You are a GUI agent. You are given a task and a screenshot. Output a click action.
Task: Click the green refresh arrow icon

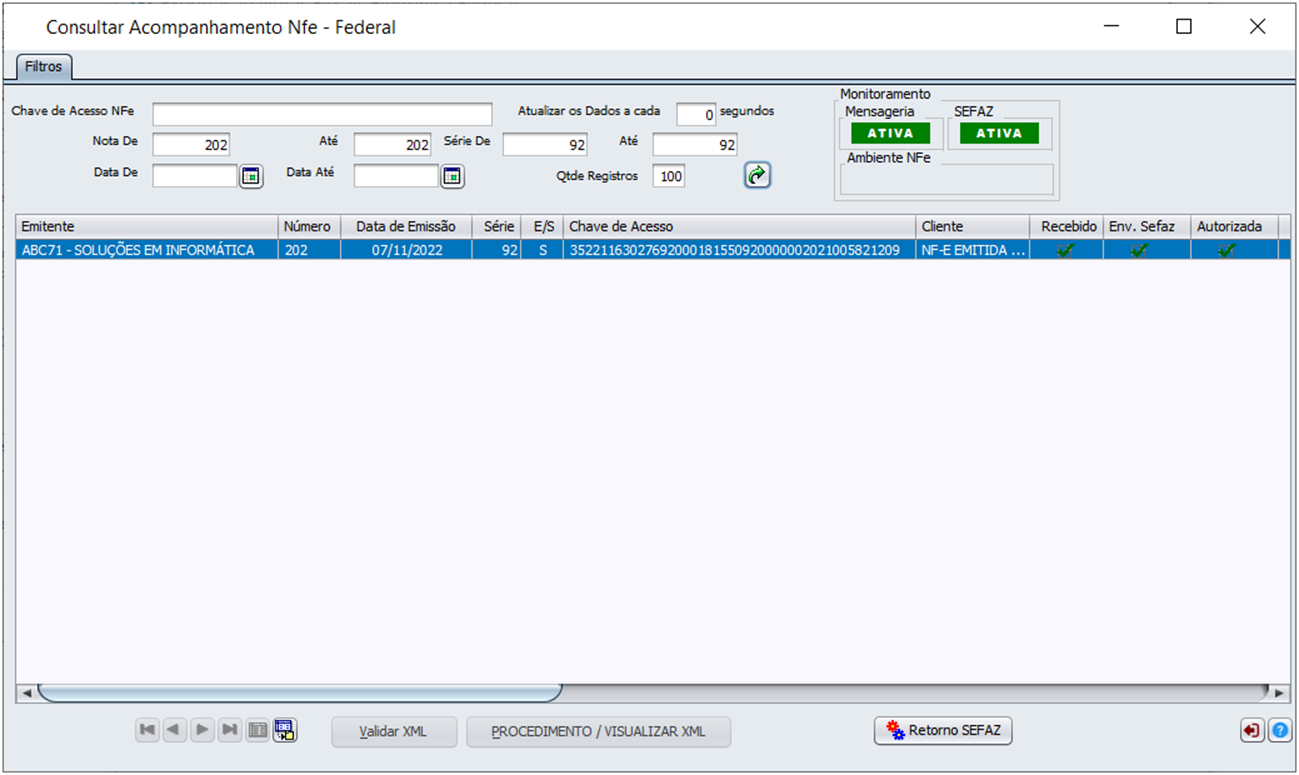coord(757,176)
